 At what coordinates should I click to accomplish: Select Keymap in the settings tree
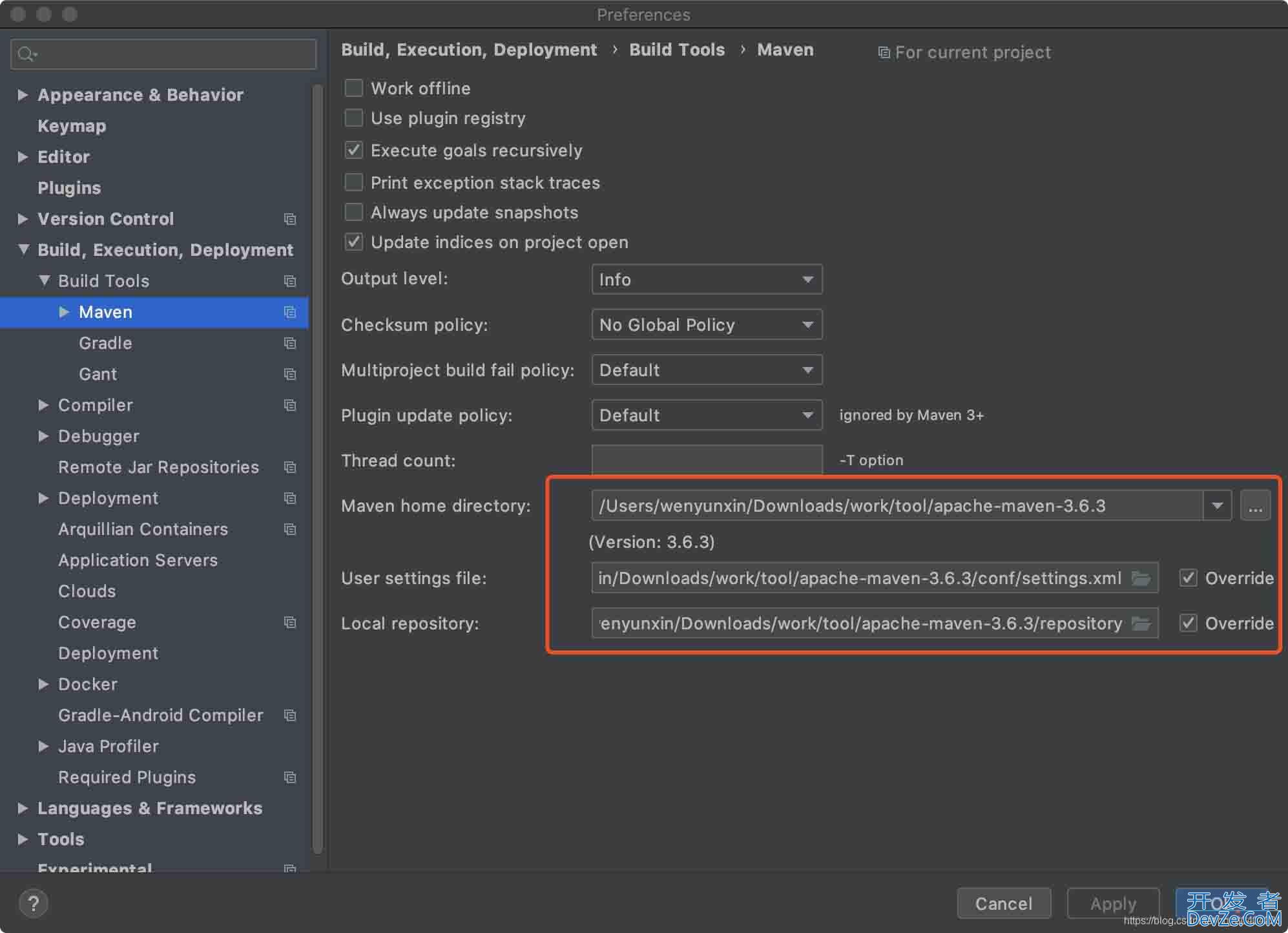(72, 126)
